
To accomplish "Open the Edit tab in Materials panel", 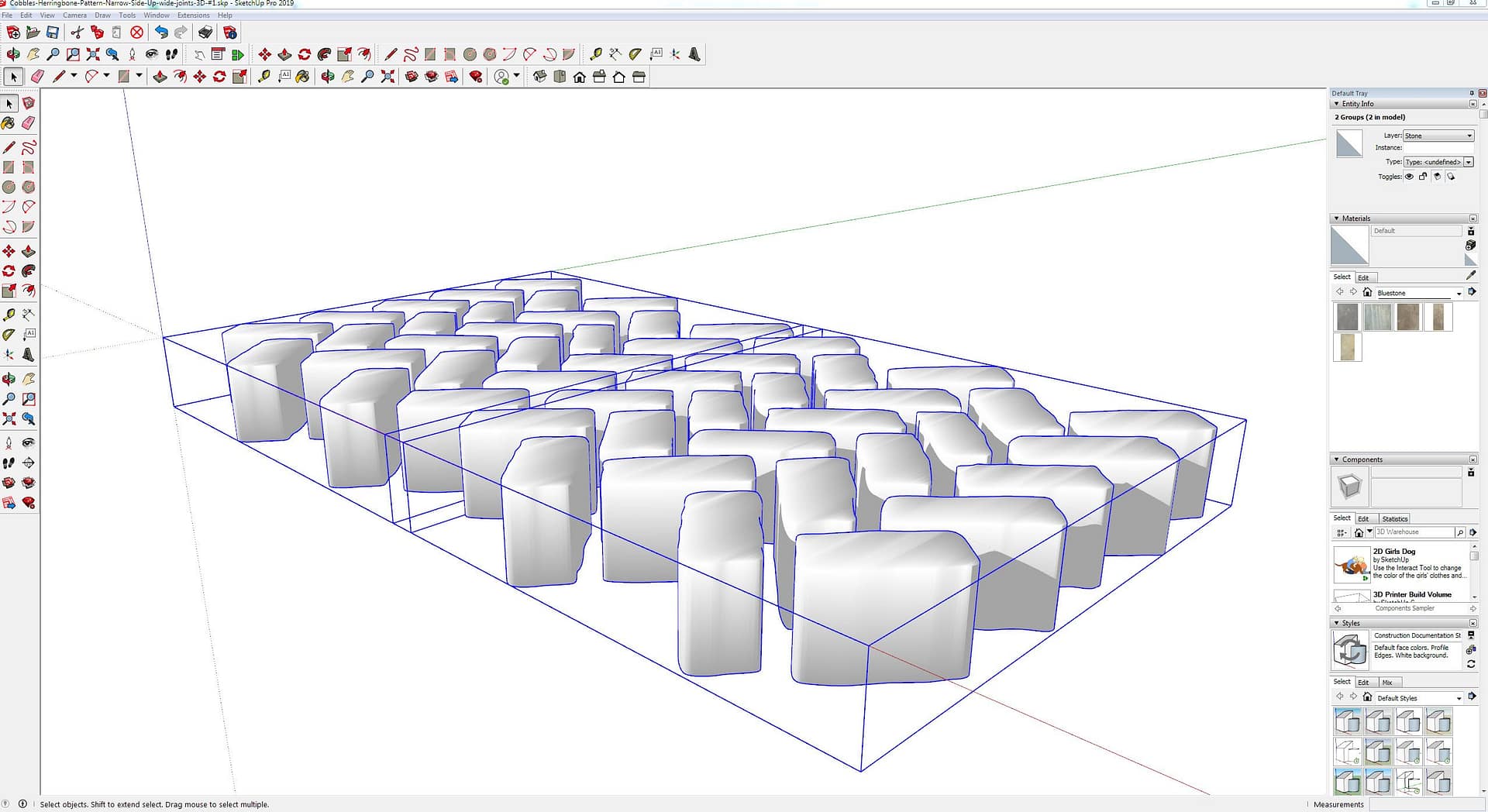I will [x=1363, y=277].
